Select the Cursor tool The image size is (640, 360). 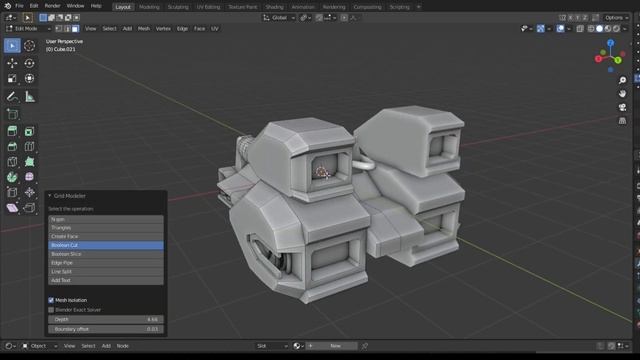click(x=29, y=46)
